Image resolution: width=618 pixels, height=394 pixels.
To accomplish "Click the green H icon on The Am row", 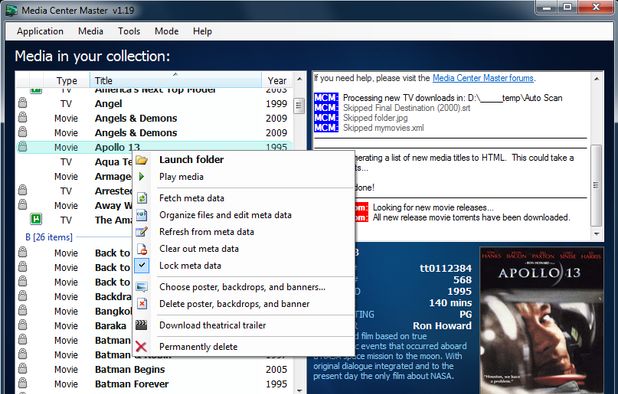I will coord(36,219).
